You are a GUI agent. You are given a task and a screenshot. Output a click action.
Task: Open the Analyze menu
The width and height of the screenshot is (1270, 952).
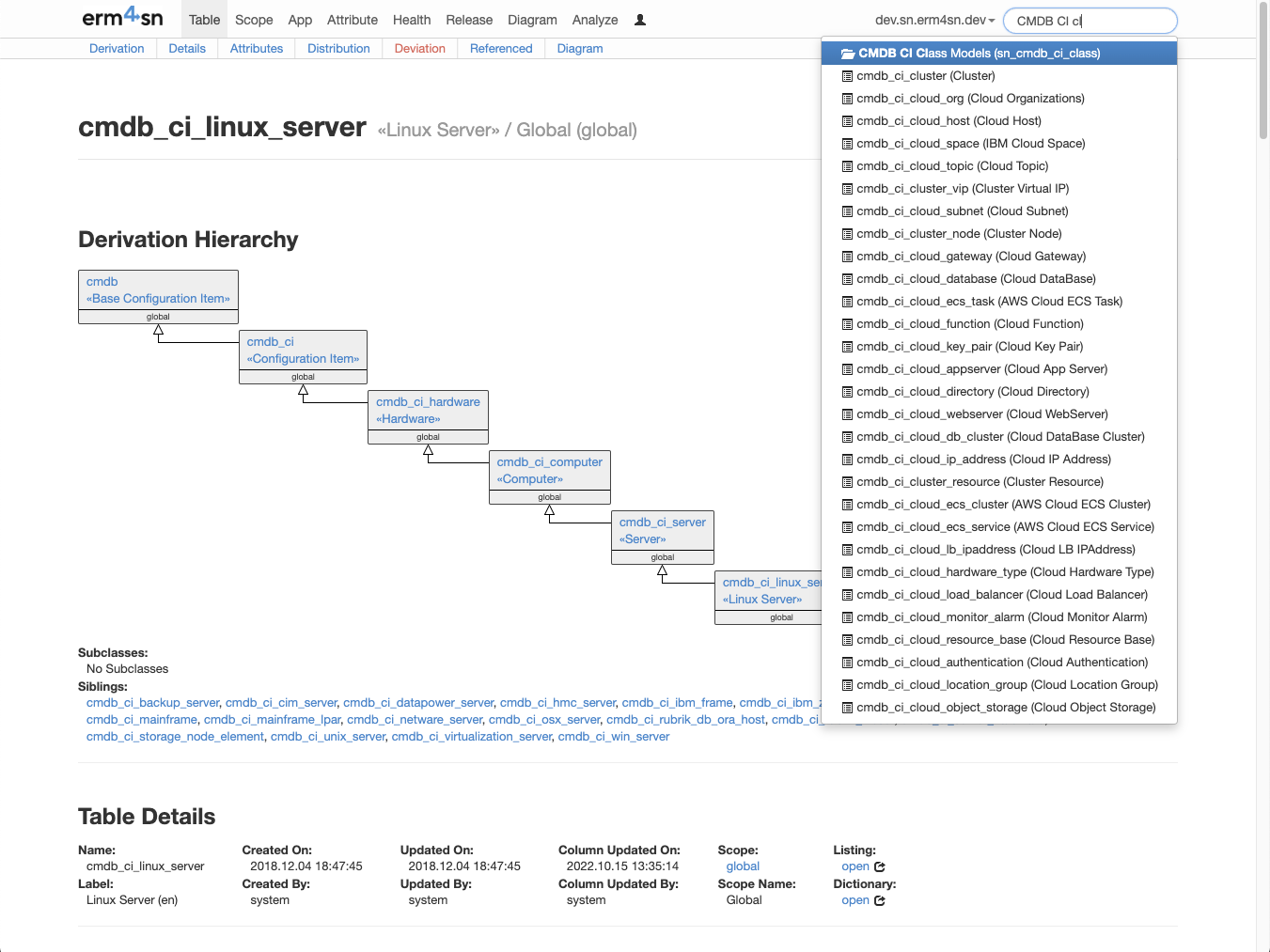(x=595, y=20)
